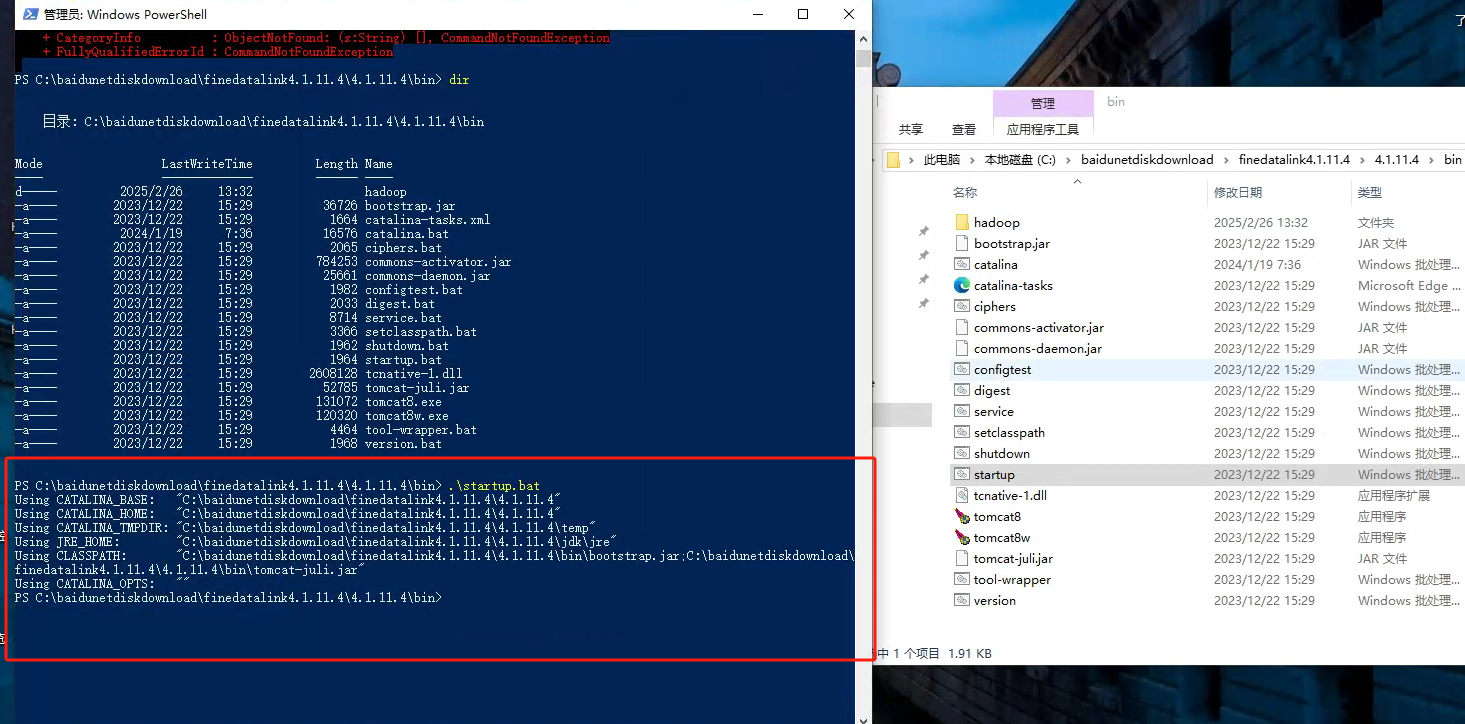Screen dimensions: 1465x724
Task: Navigate to 本地磁盘 (C:) in the breadcrumb
Action: (x=1020, y=159)
